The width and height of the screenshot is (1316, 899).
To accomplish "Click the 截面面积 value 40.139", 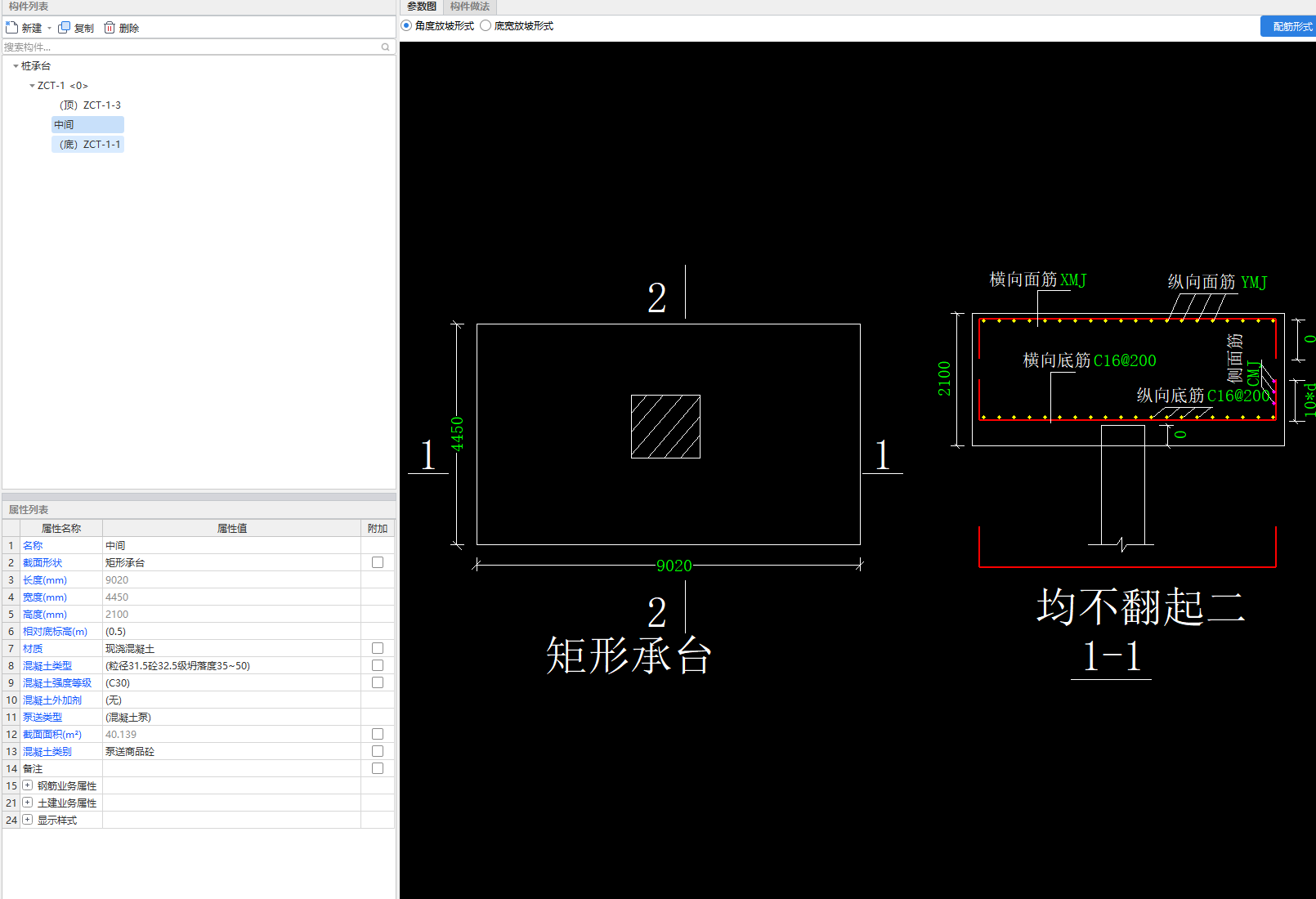I will [x=231, y=734].
